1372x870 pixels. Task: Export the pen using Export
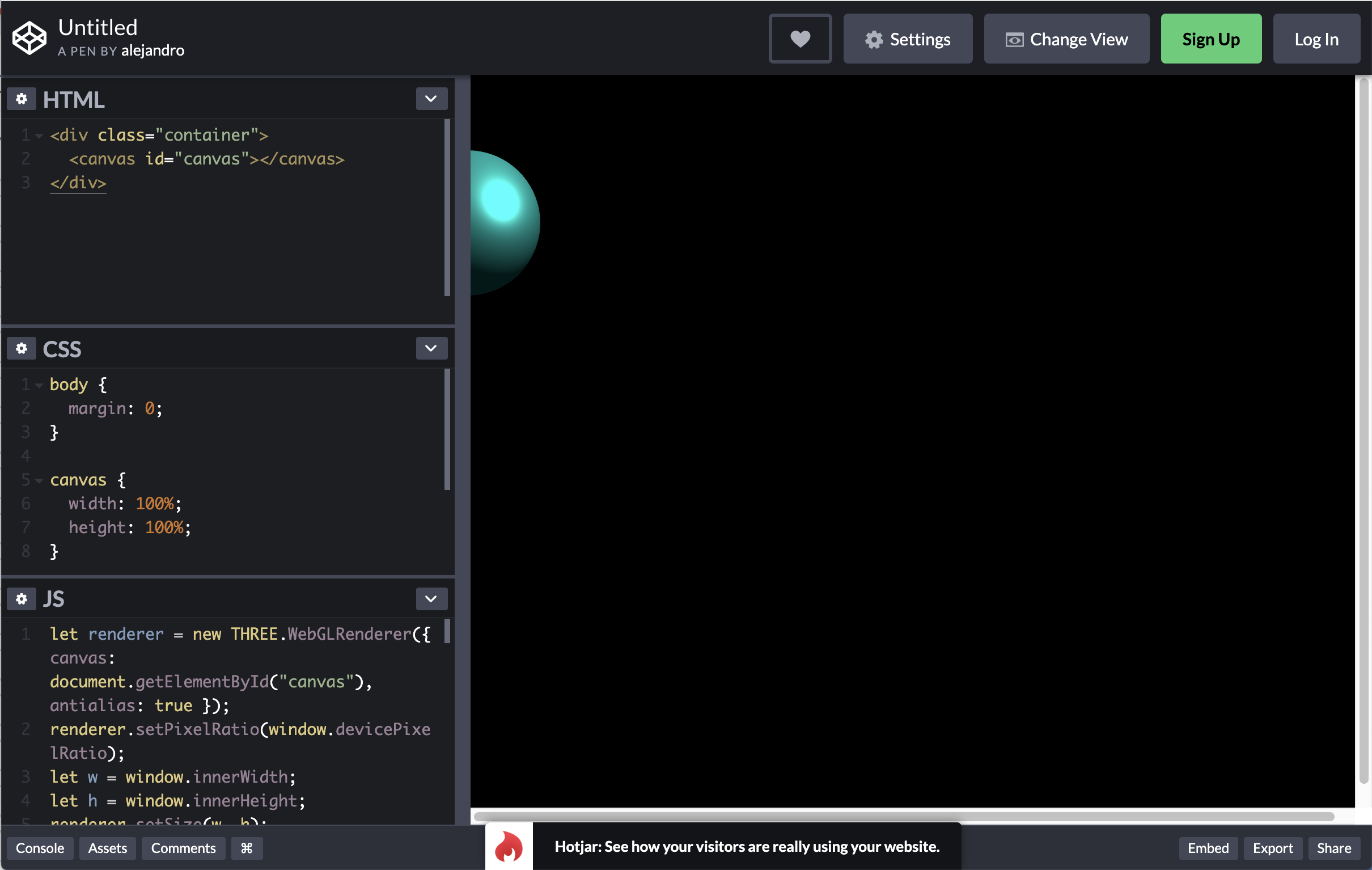click(1273, 848)
